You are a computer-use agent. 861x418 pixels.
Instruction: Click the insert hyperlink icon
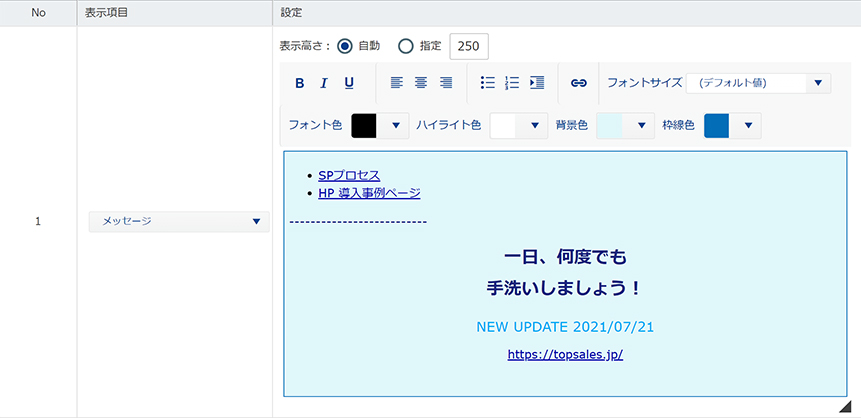pos(578,83)
